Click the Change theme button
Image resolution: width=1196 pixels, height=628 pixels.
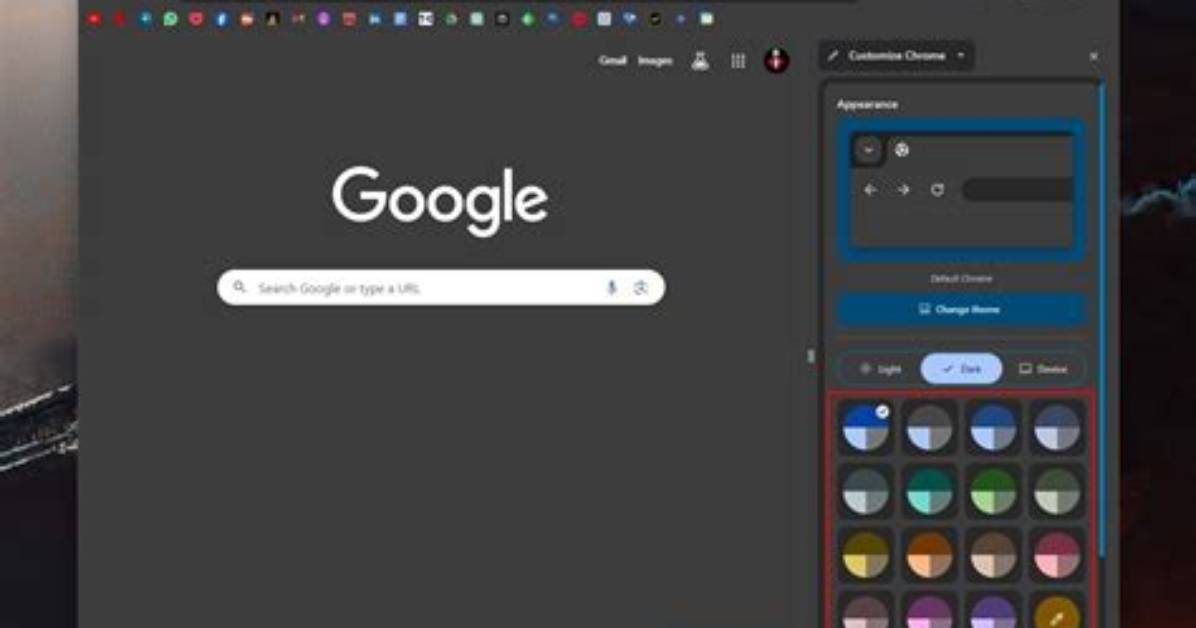(961, 310)
